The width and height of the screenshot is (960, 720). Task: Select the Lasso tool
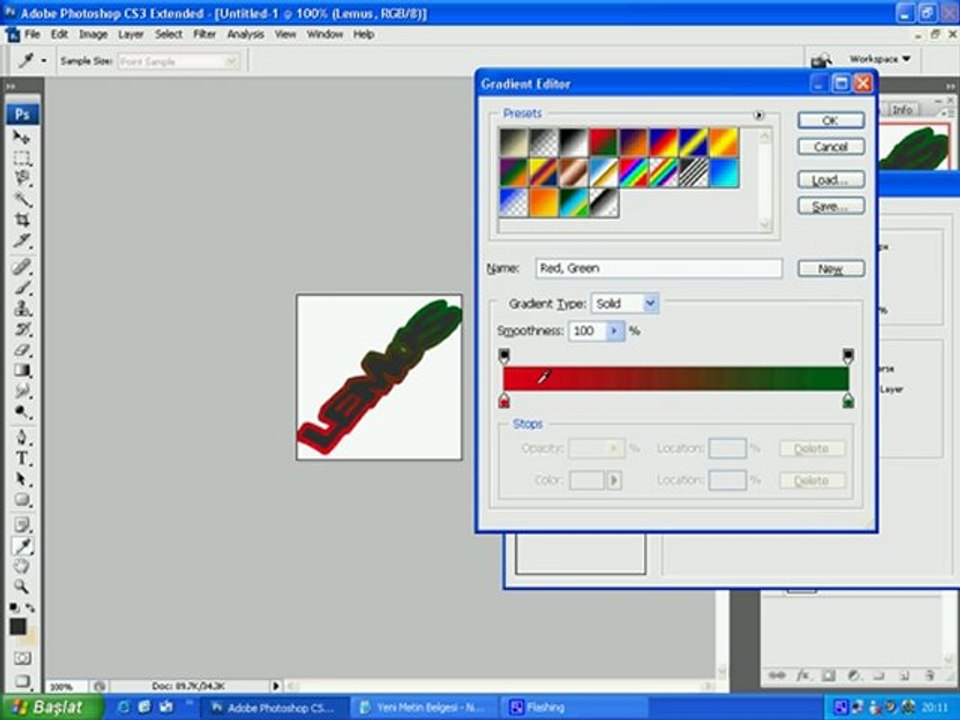tap(22, 178)
